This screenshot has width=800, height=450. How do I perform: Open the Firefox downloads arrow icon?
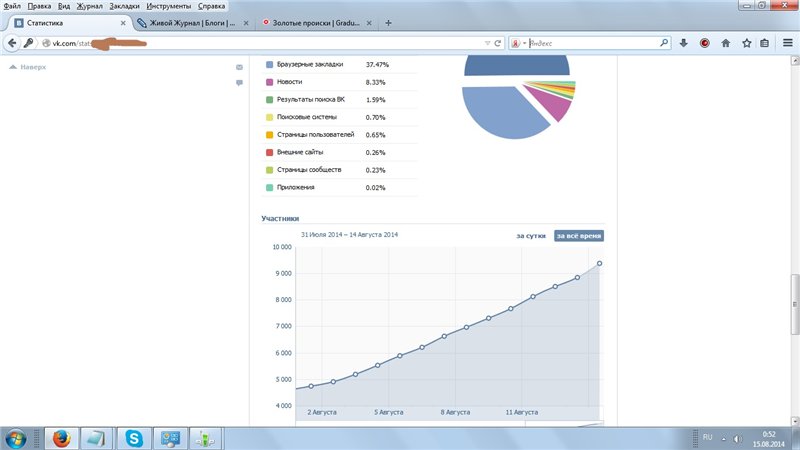pos(684,43)
